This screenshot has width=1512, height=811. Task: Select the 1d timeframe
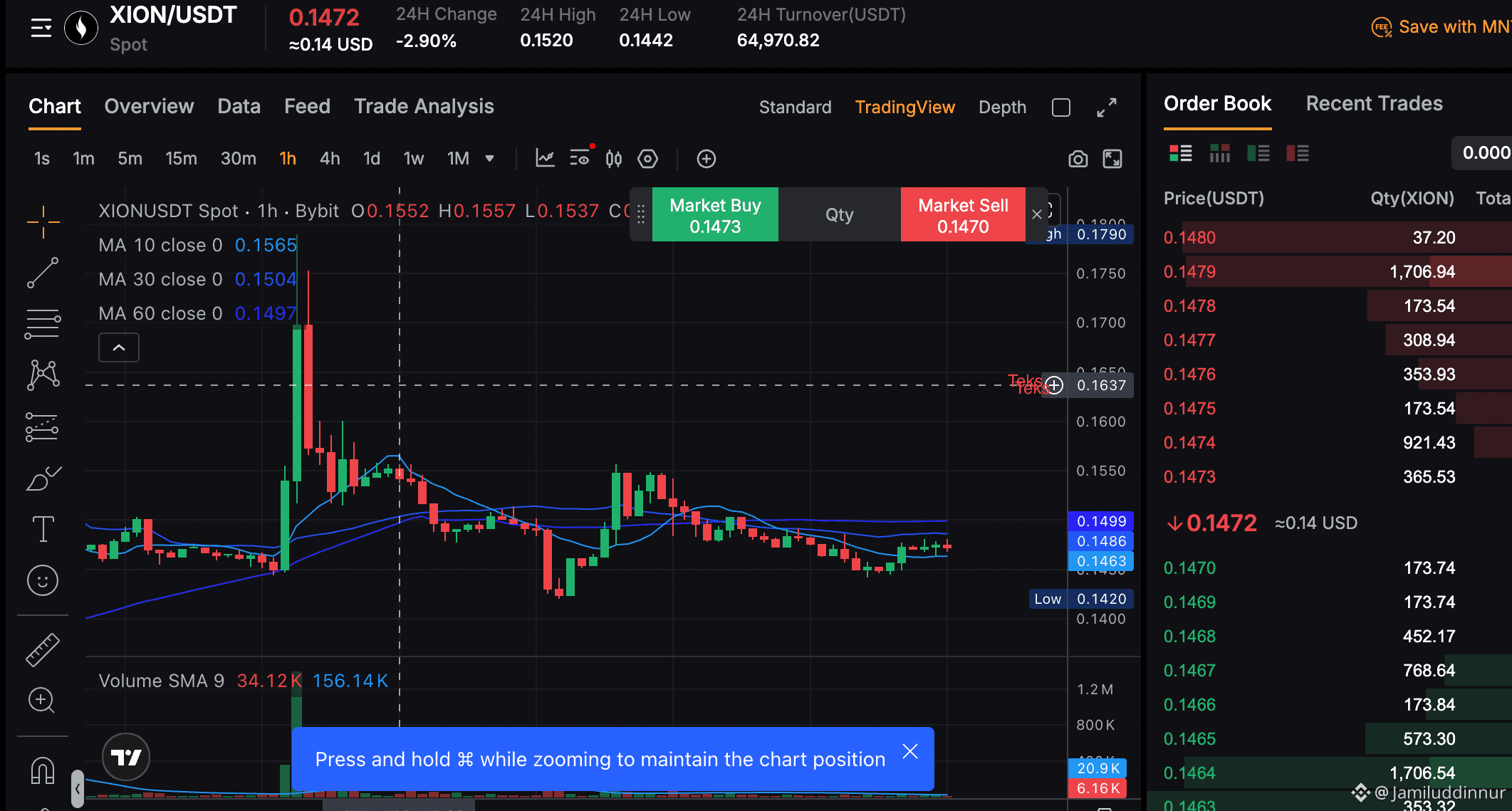pos(372,158)
